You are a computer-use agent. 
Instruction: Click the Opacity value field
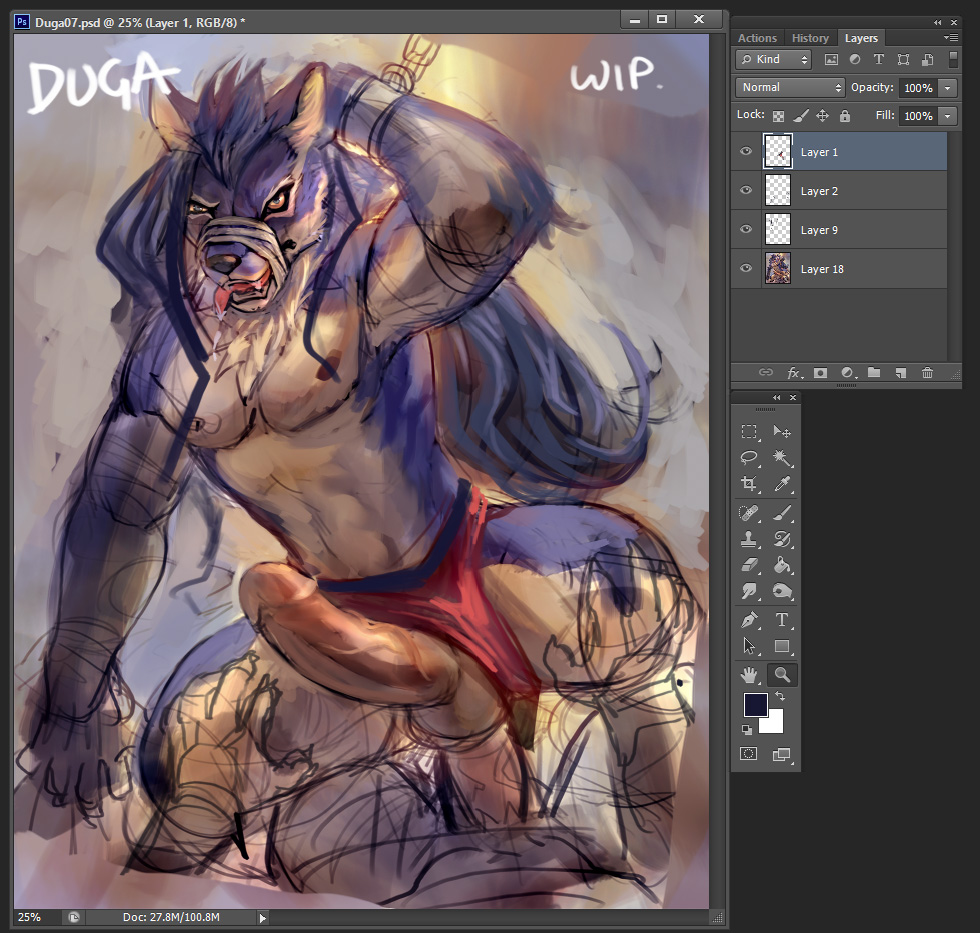[x=918, y=88]
